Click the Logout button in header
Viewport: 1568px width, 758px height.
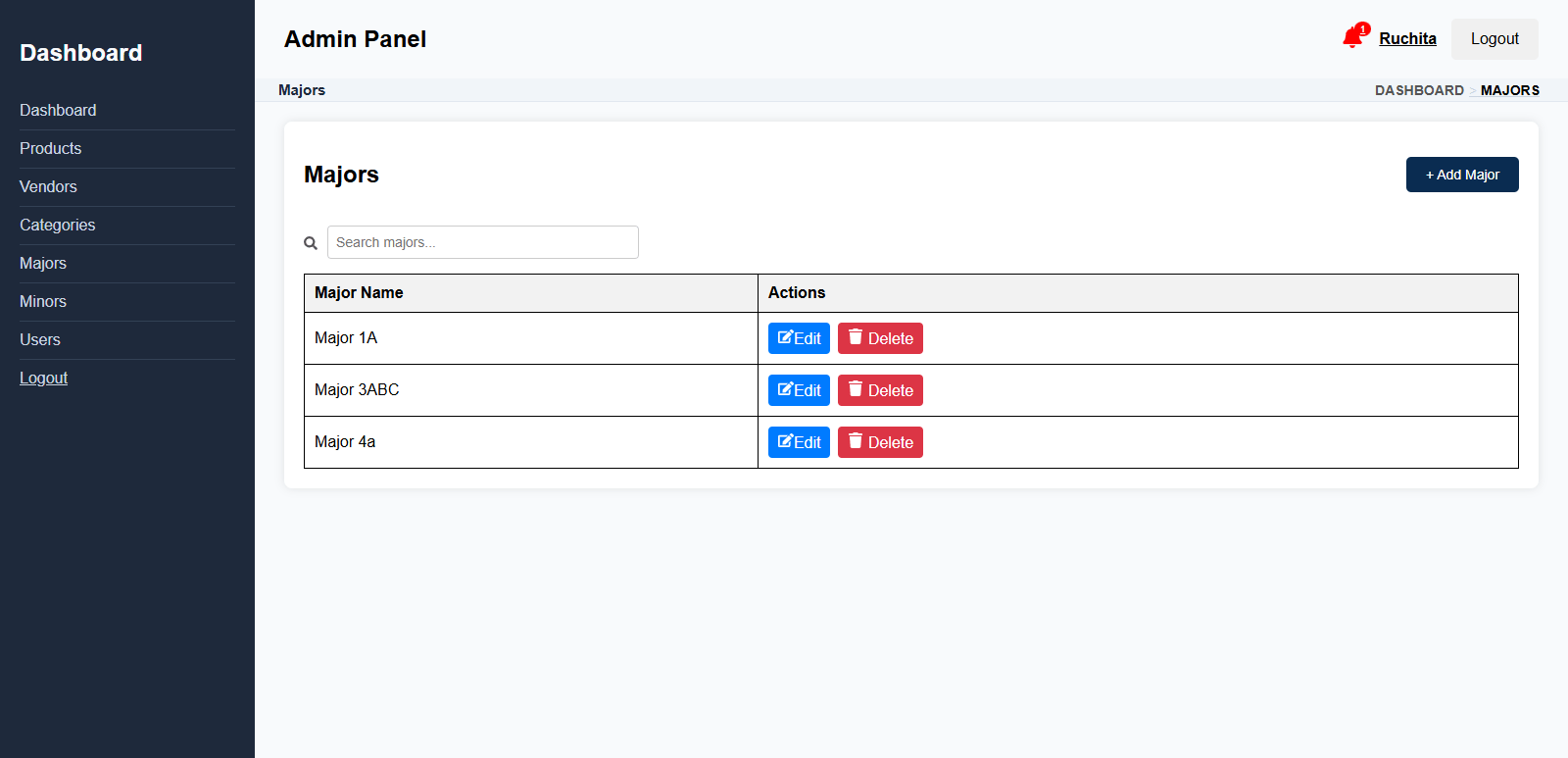click(x=1494, y=39)
